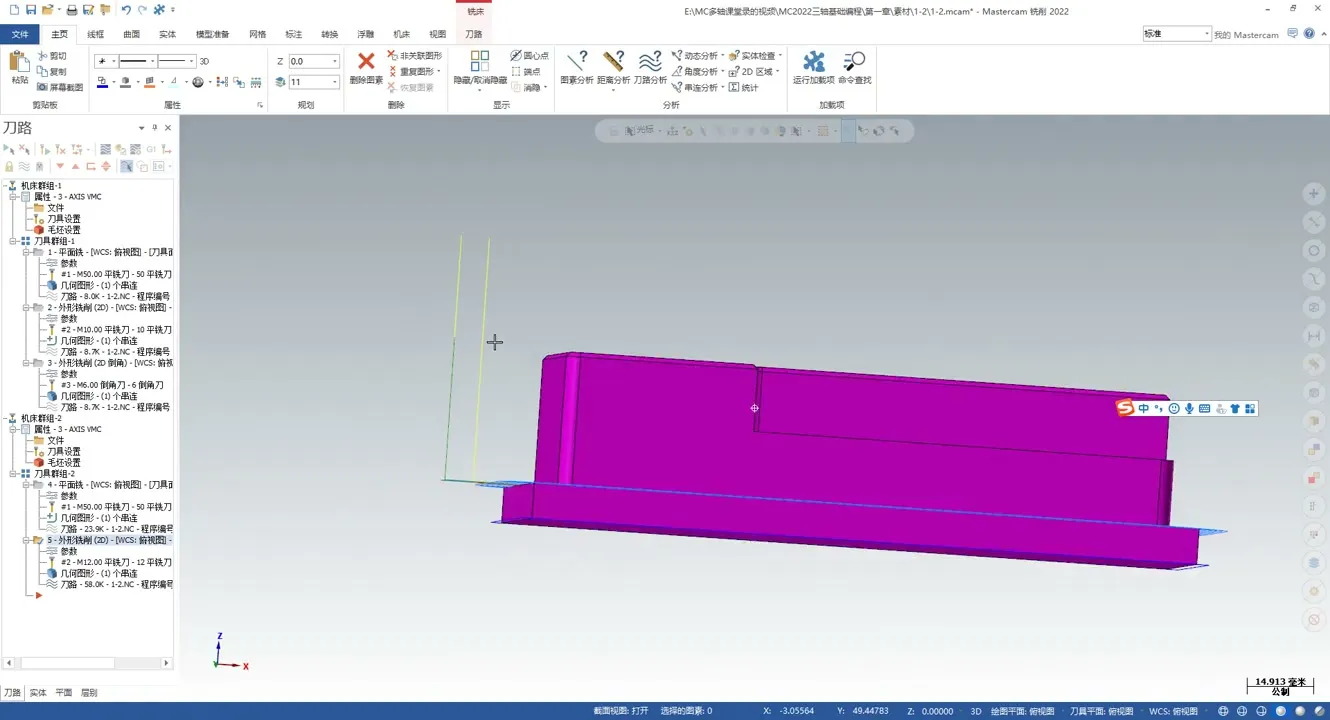Toggle toolpath display icon in 刀路 panel
Image resolution: width=1330 pixels, height=720 pixels.
coord(24,167)
